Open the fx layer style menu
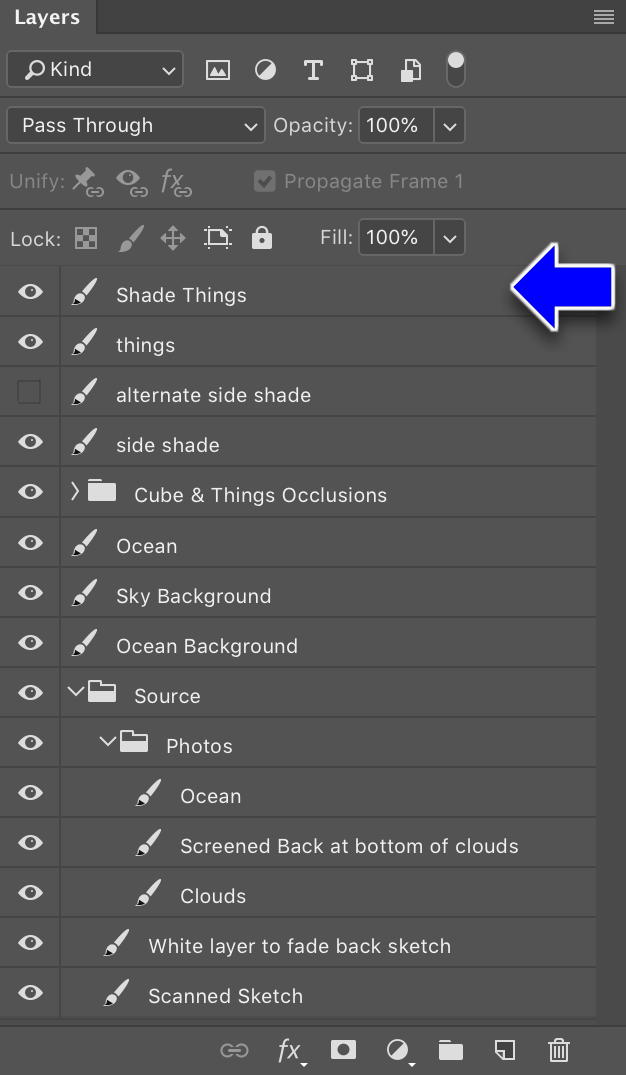The image size is (626, 1075). pyautogui.click(x=291, y=1050)
